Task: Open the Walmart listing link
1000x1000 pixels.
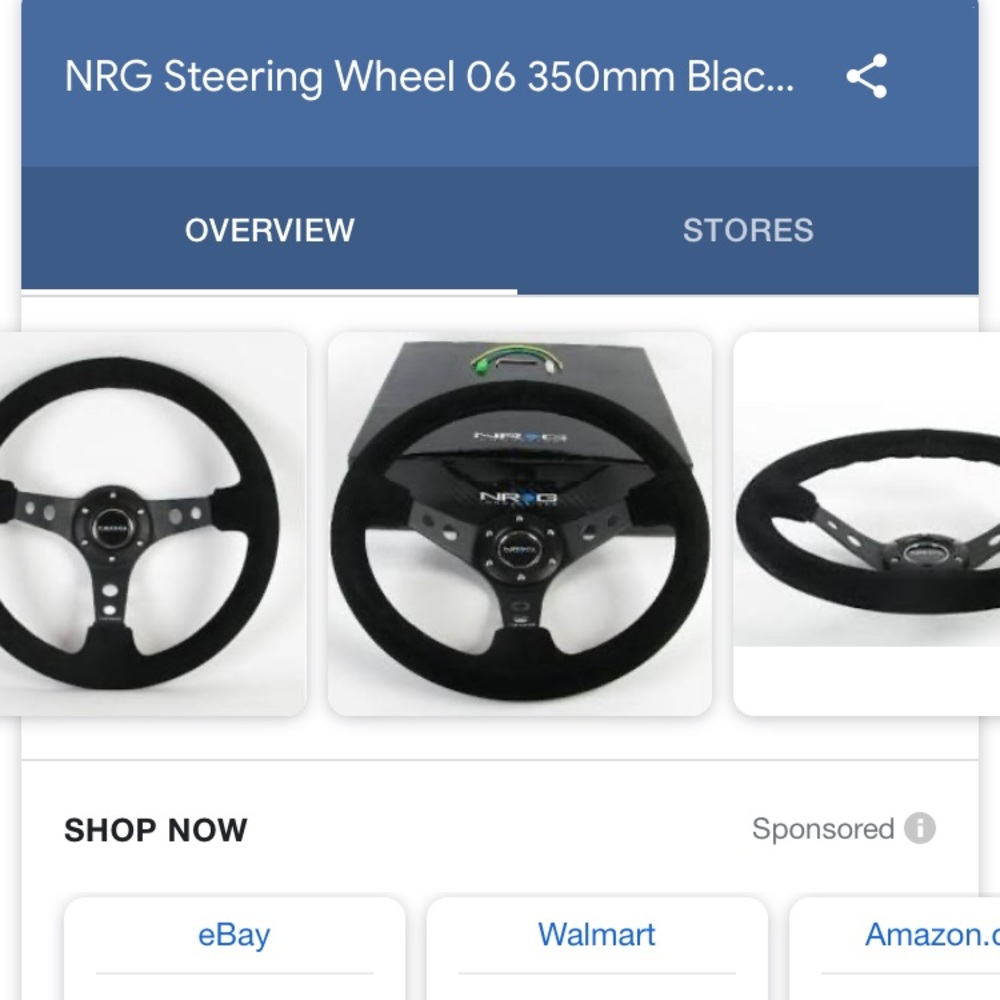Action: pyautogui.click(x=596, y=934)
